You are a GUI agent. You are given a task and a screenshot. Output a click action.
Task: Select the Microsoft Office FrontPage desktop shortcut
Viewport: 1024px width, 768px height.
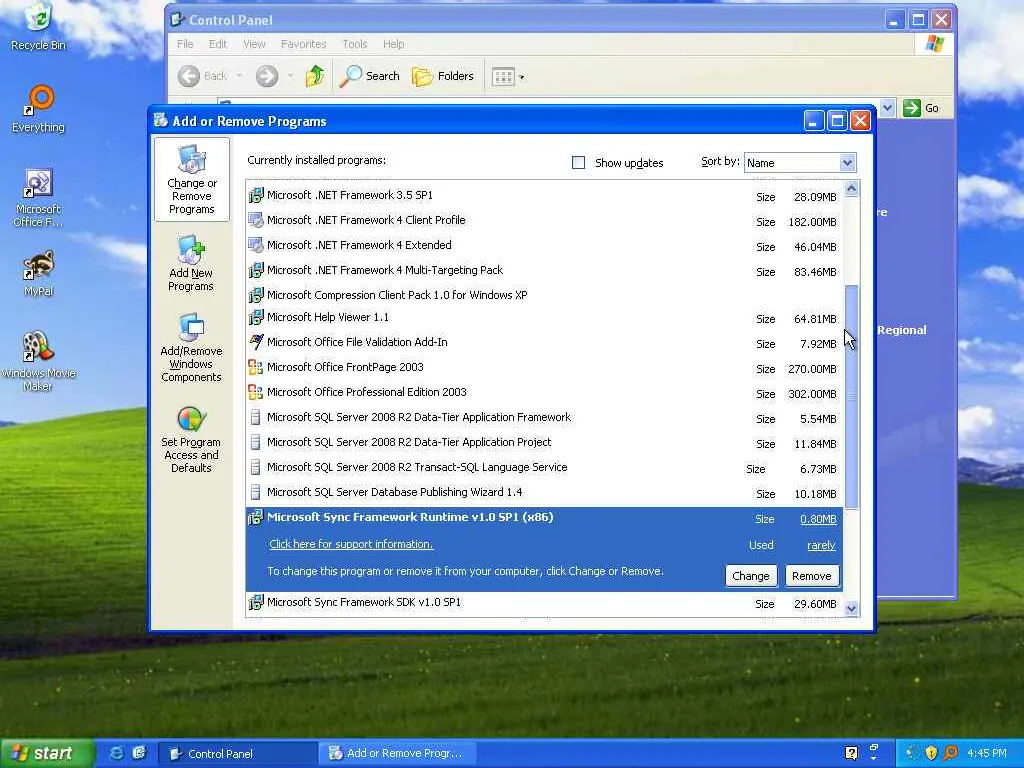tap(38, 197)
